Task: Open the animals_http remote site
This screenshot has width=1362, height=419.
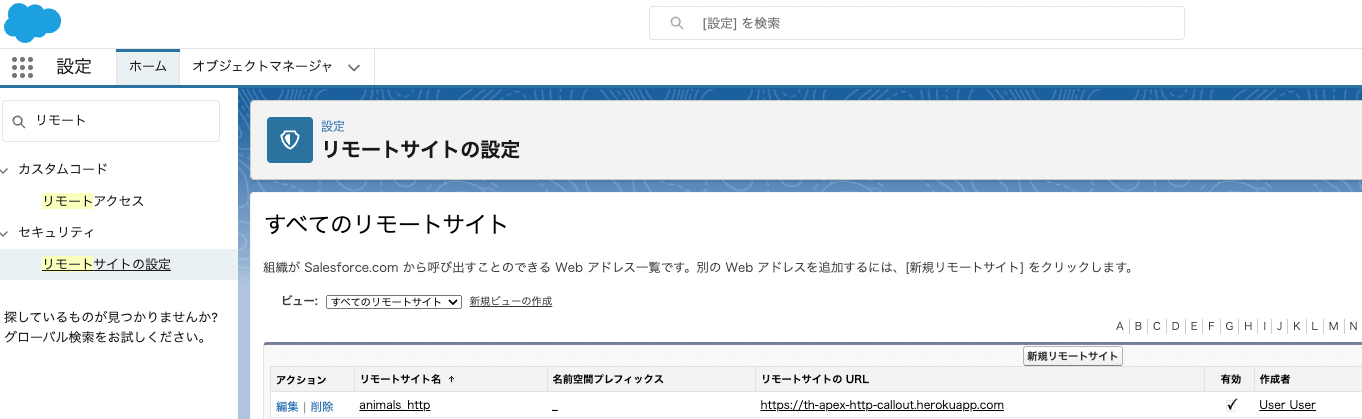Action: pos(394,405)
